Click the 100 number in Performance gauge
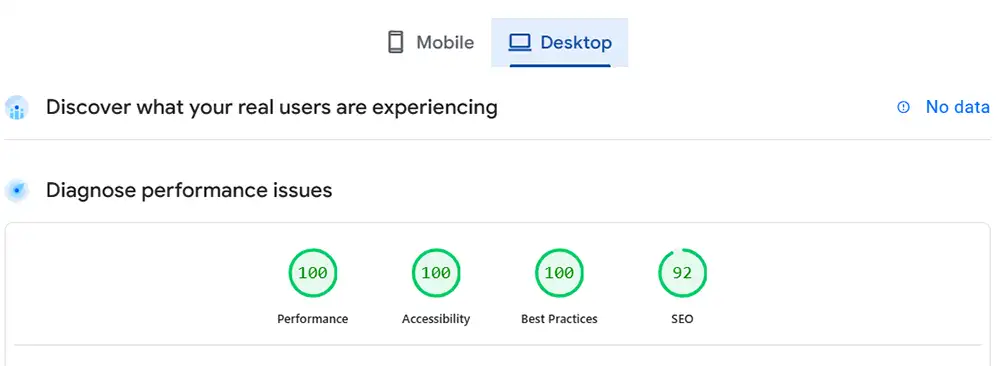1000x366 pixels. click(x=312, y=273)
